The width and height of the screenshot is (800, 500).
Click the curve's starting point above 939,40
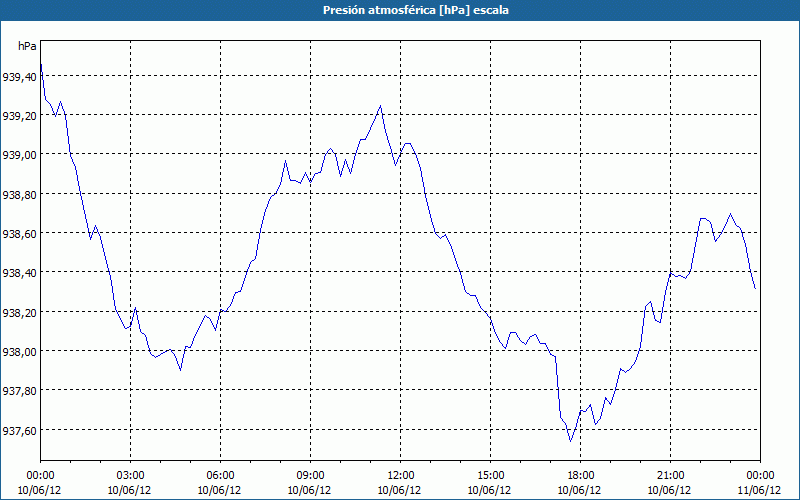[x=41, y=64]
